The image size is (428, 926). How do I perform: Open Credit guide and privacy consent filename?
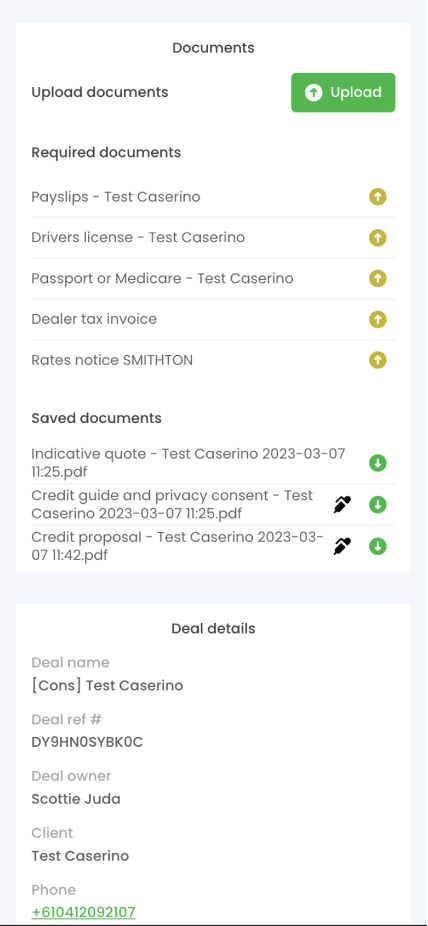click(172, 504)
